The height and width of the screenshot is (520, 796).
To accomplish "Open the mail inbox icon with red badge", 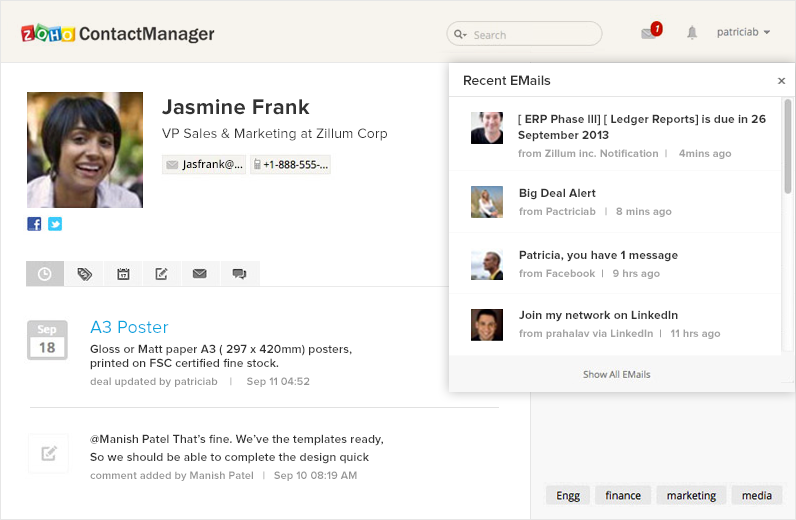I will tap(650, 33).
